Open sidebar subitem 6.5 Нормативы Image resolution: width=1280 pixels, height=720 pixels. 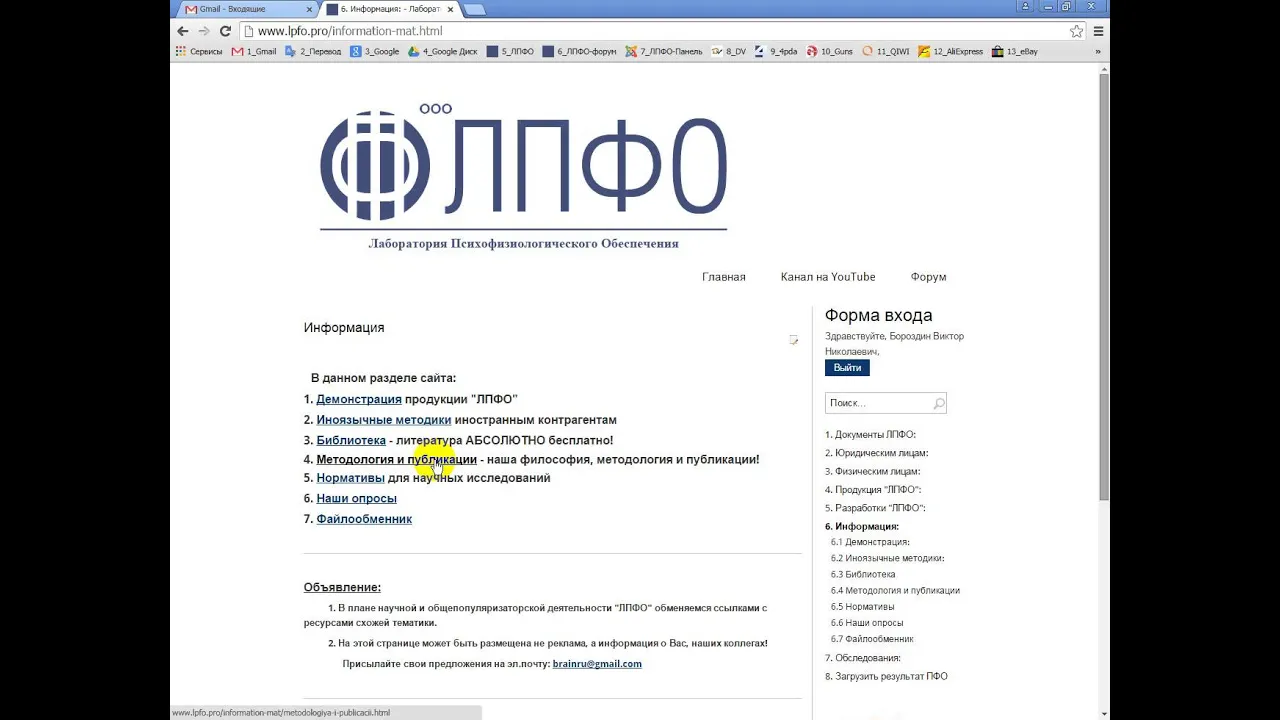coord(862,606)
